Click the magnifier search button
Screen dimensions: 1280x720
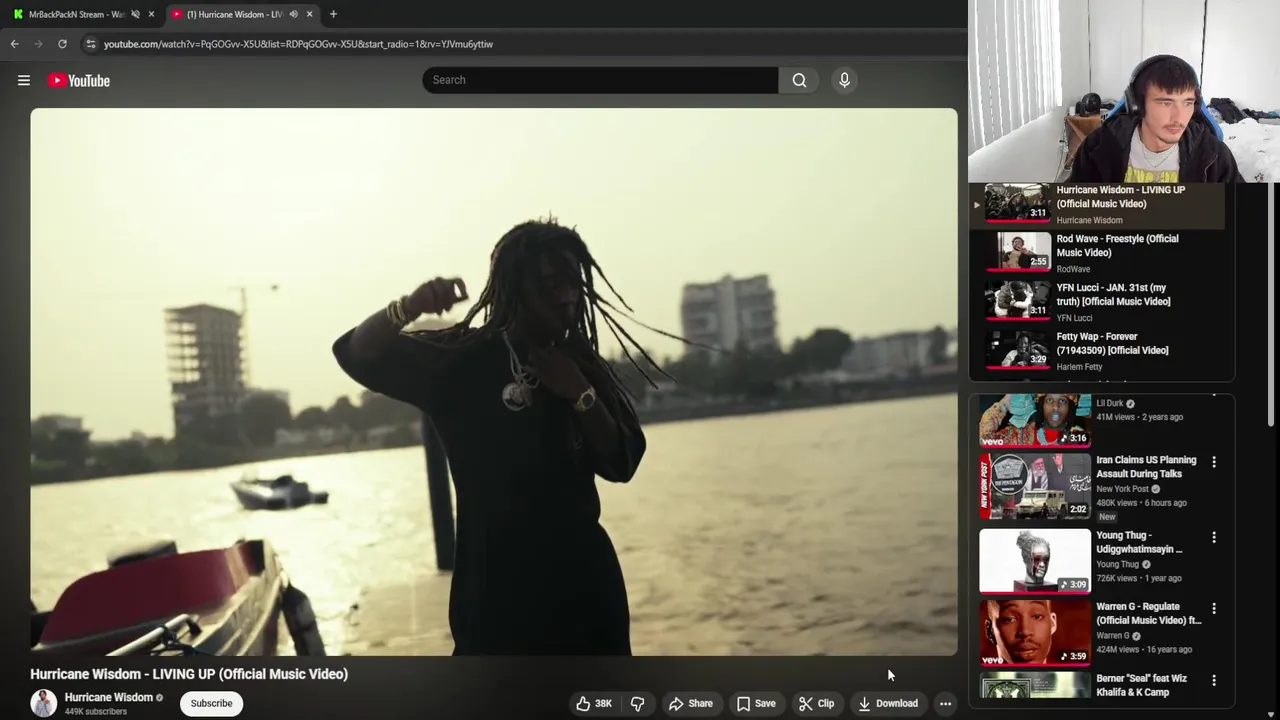pos(799,80)
